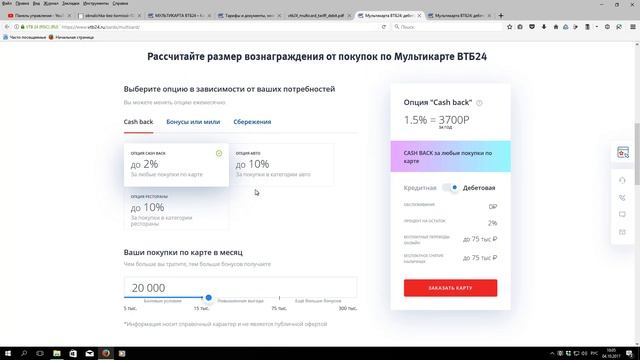The height and width of the screenshot is (360, 640).
Task: Open the Файл menu
Action: 7,3
